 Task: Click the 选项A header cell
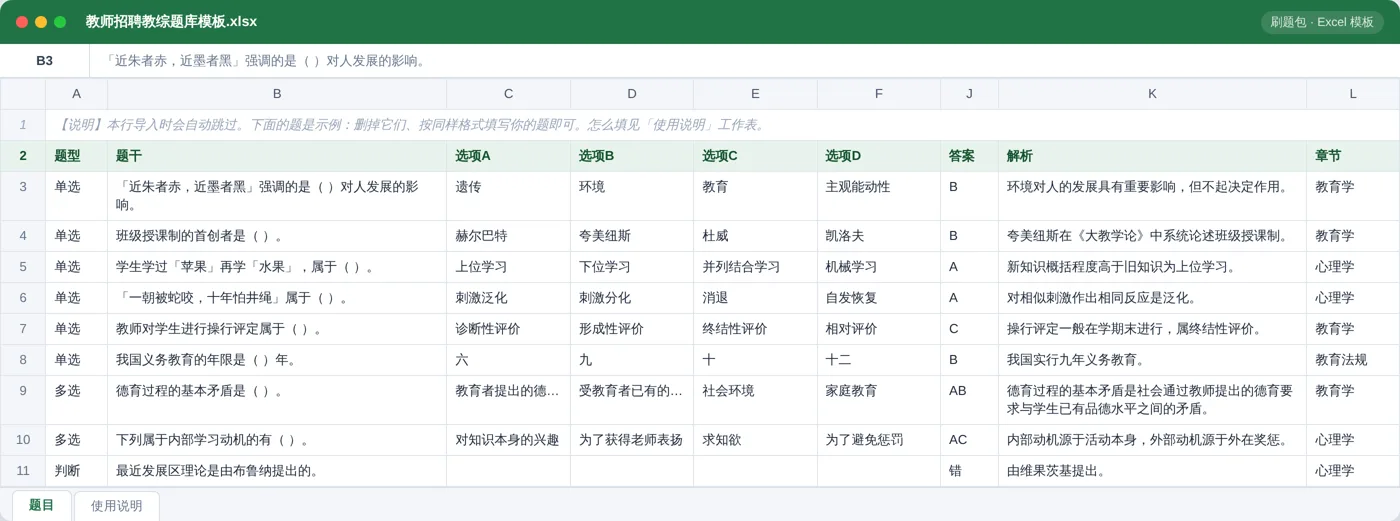pos(508,156)
